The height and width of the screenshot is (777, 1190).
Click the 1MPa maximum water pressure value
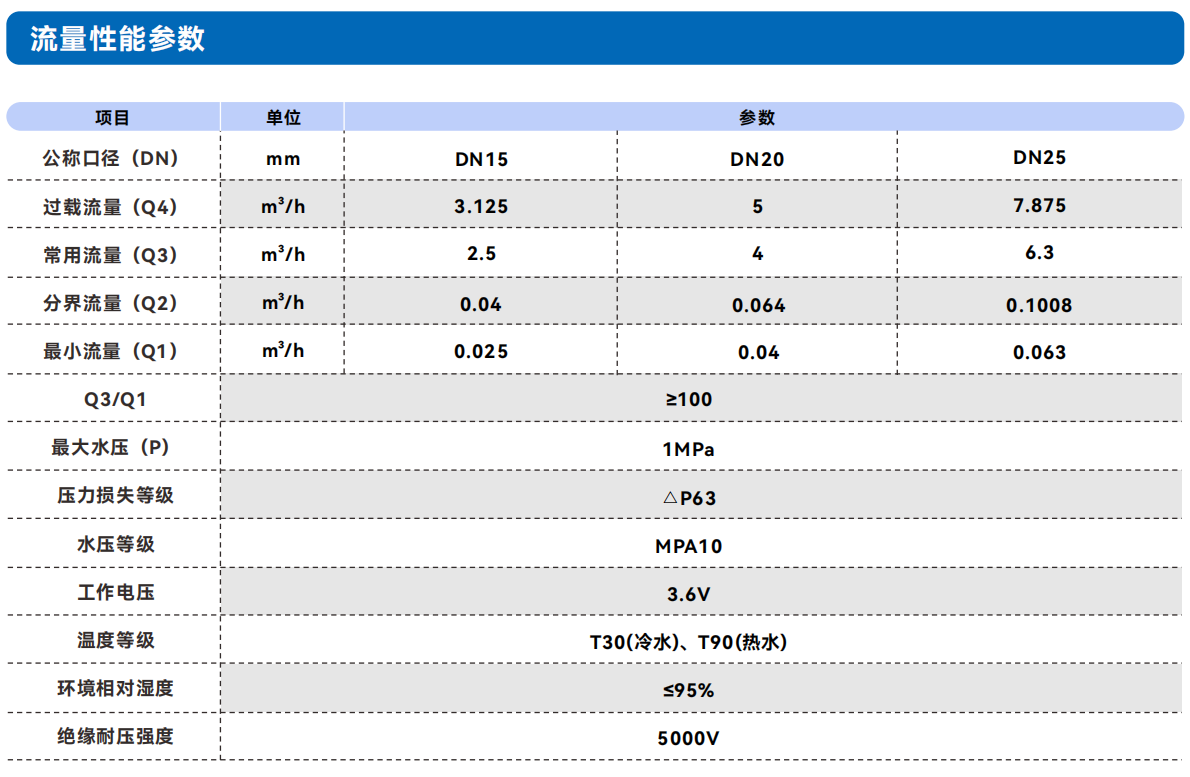[689, 449]
